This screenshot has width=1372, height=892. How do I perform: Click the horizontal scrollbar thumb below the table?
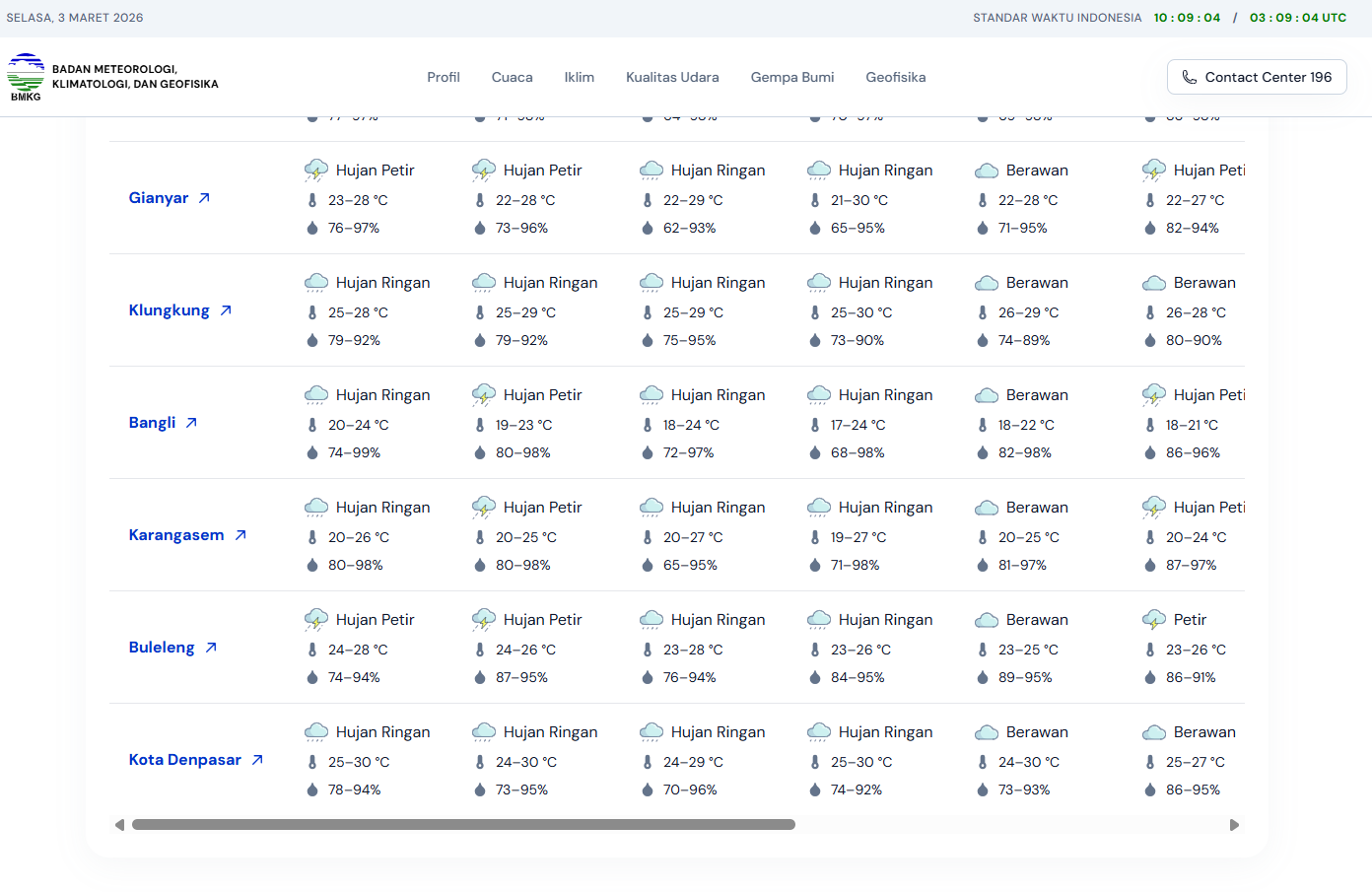coord(463,825)
